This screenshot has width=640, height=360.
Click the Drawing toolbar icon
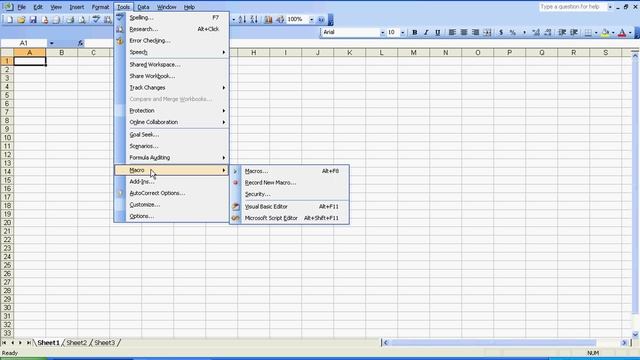[280, 19]
